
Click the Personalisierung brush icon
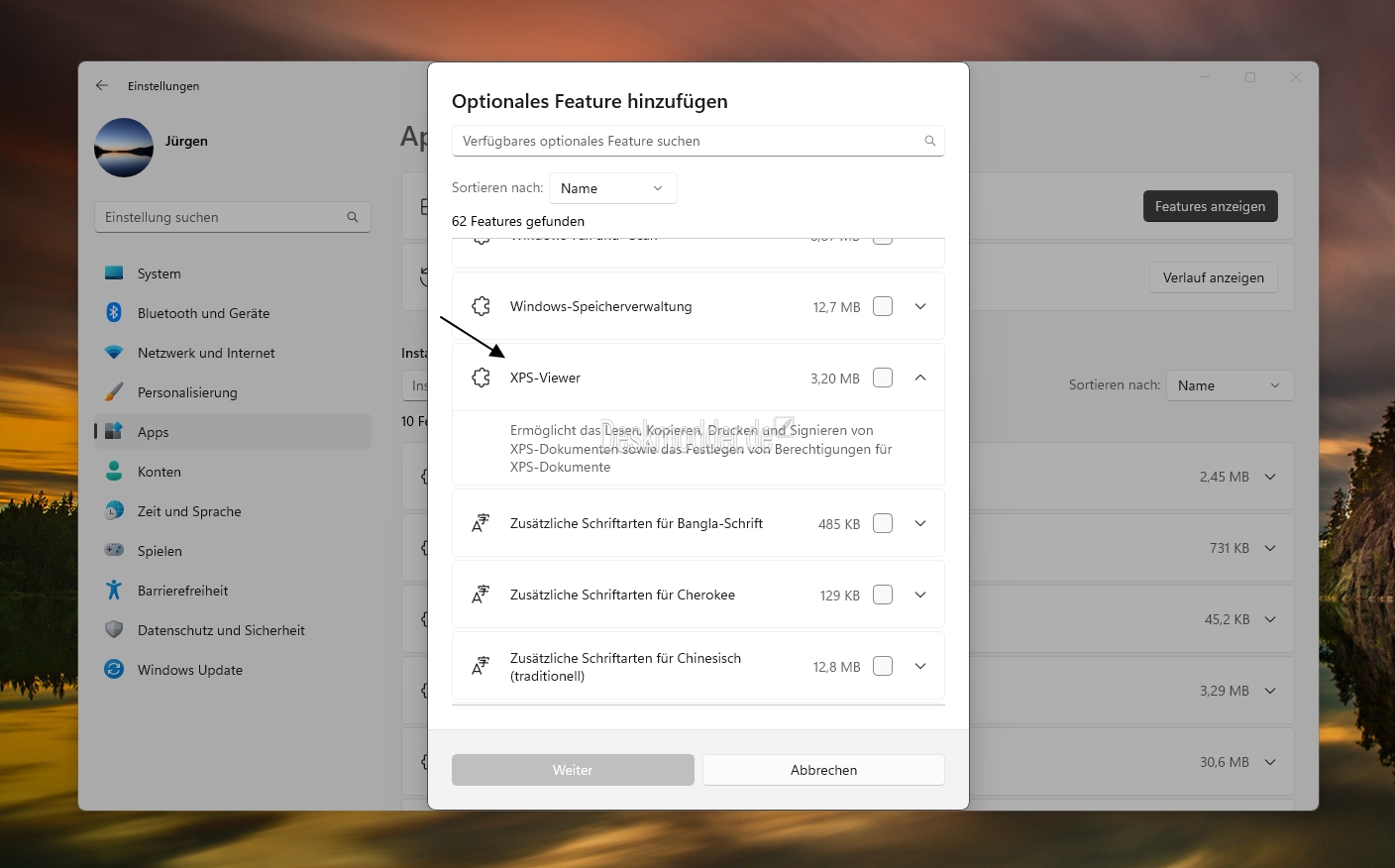(x=114, y=392)
